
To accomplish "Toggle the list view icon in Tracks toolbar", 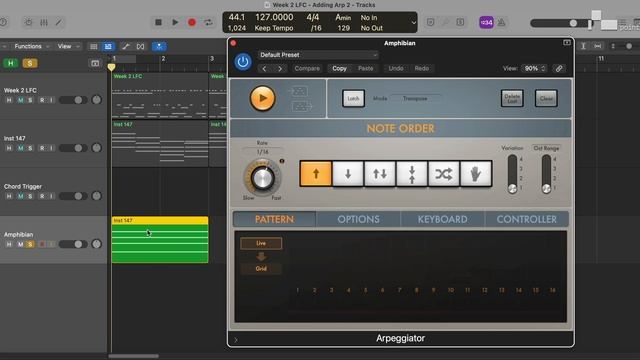I will click(93, 47).
